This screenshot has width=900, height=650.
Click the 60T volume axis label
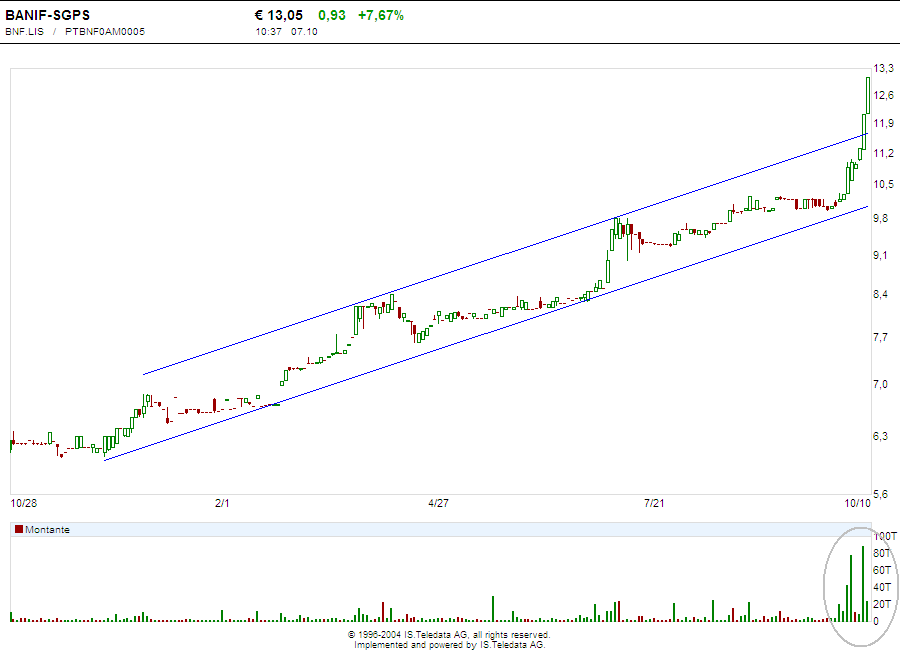pos(882,570)
